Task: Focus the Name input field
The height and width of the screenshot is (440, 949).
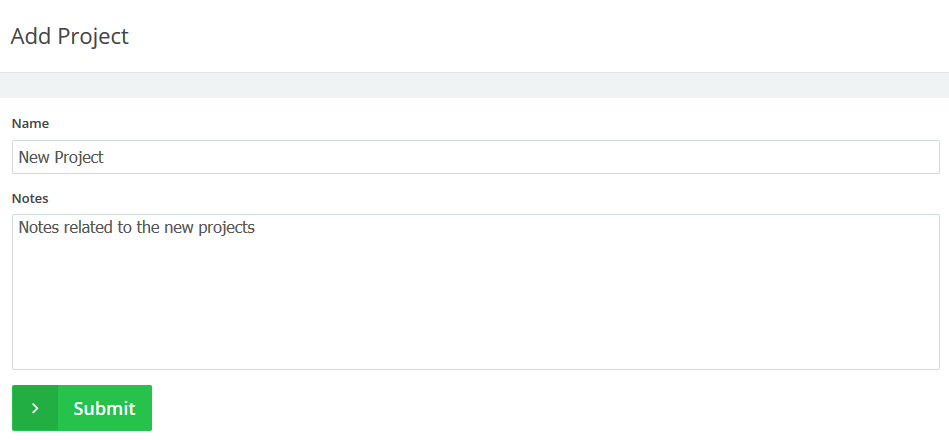Action: (475, 157)
